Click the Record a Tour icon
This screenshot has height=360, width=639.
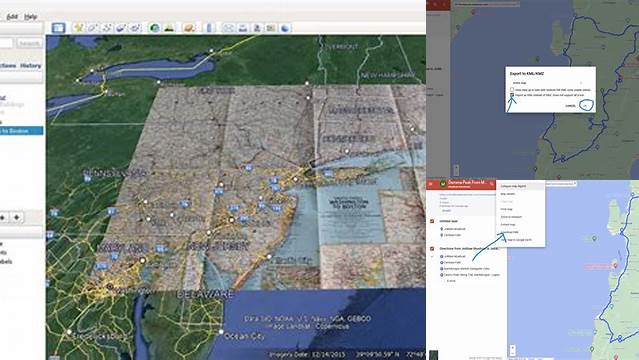pos(135,28)
